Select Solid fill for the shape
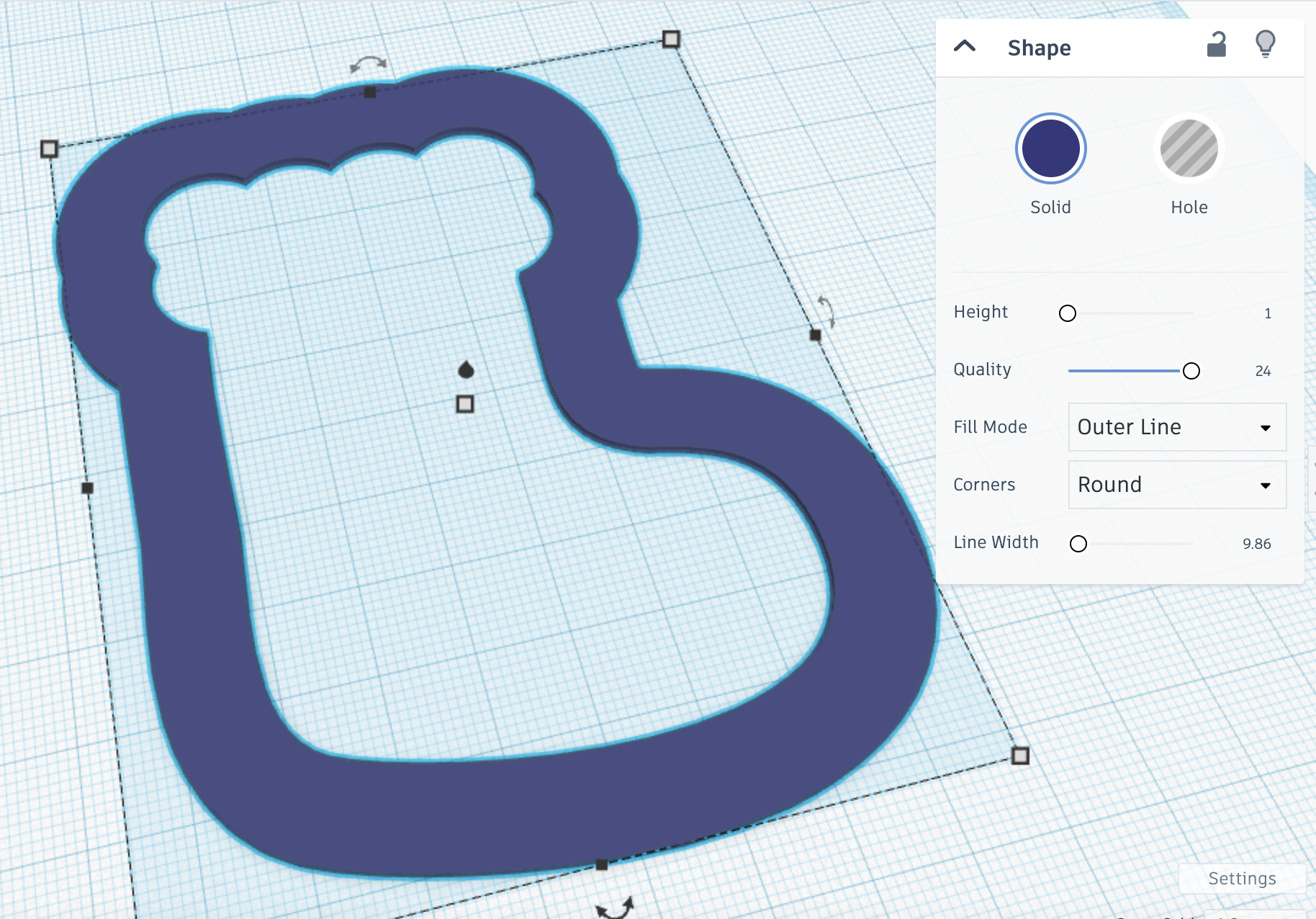This screenshot has width=1316, height=919. pyautogui.click(x=1050, y=148)
